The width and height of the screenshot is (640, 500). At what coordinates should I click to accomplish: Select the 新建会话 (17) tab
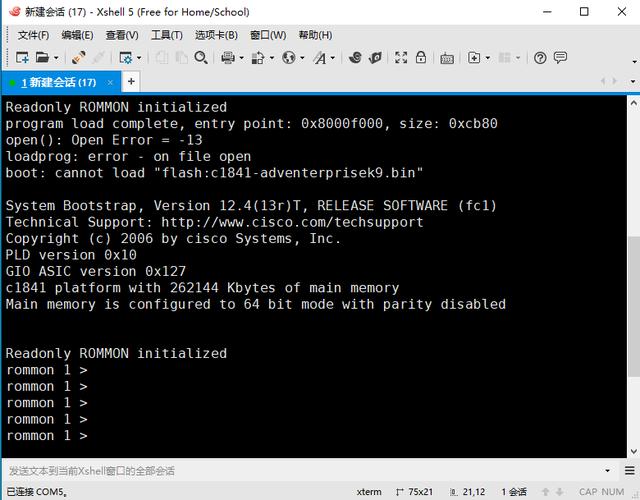[59, 82]
